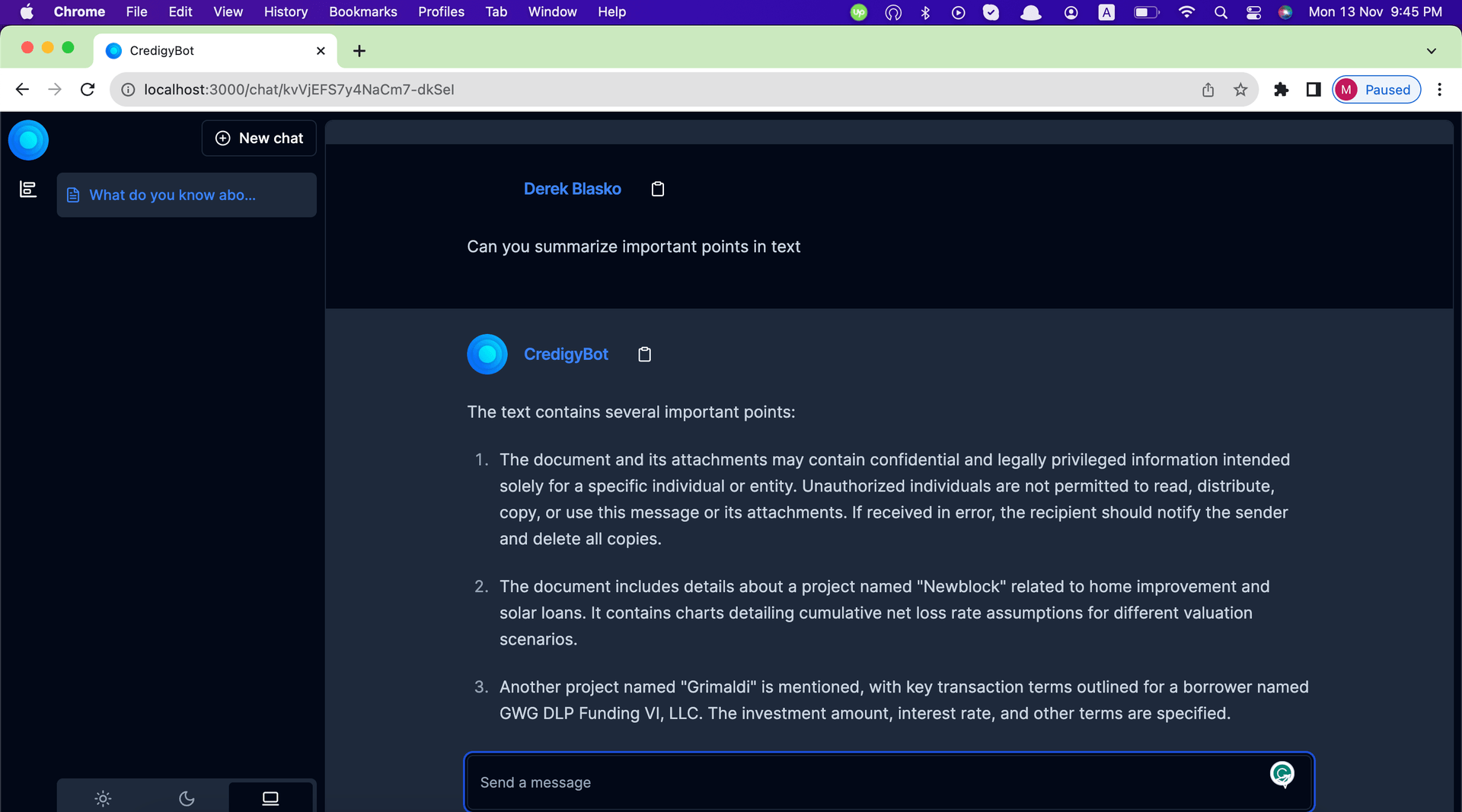Viewport: 1462px width, 812px height.
Task: Click the Bluetooth menu bar icon
Action: point(925,12)
